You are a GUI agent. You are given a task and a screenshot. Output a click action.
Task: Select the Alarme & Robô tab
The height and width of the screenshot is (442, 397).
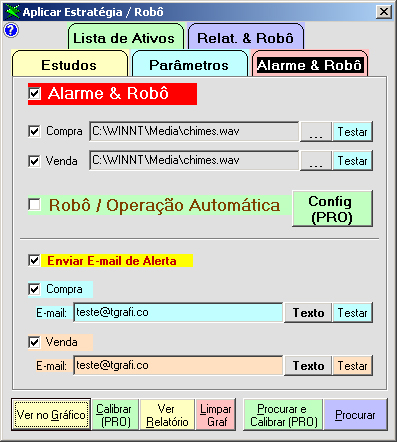(309, 64)
